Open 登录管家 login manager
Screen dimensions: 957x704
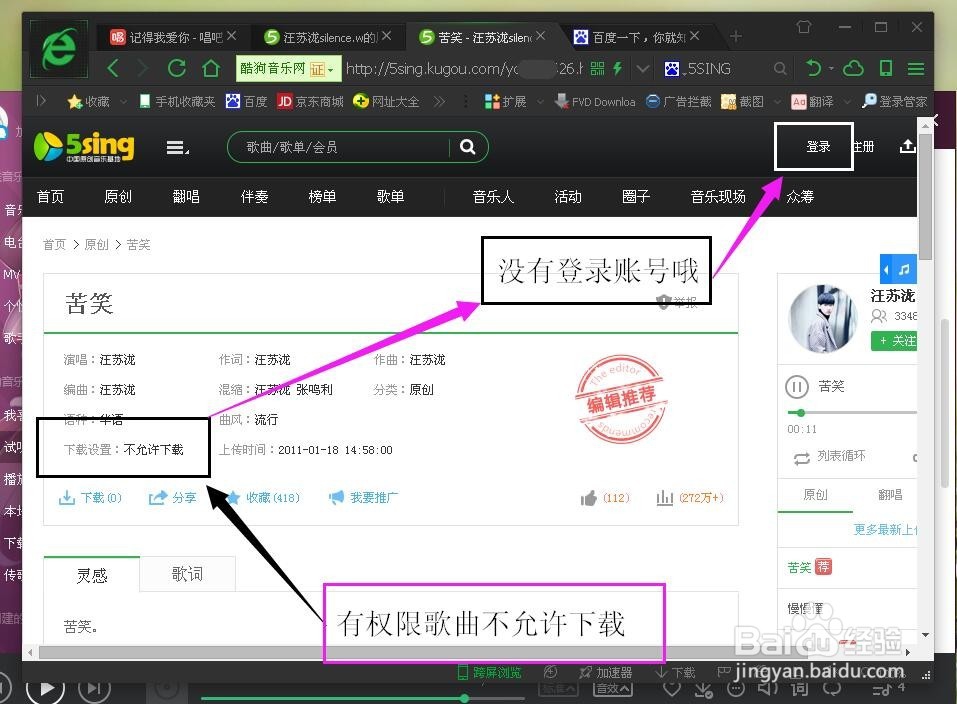(x=895, y=101)
